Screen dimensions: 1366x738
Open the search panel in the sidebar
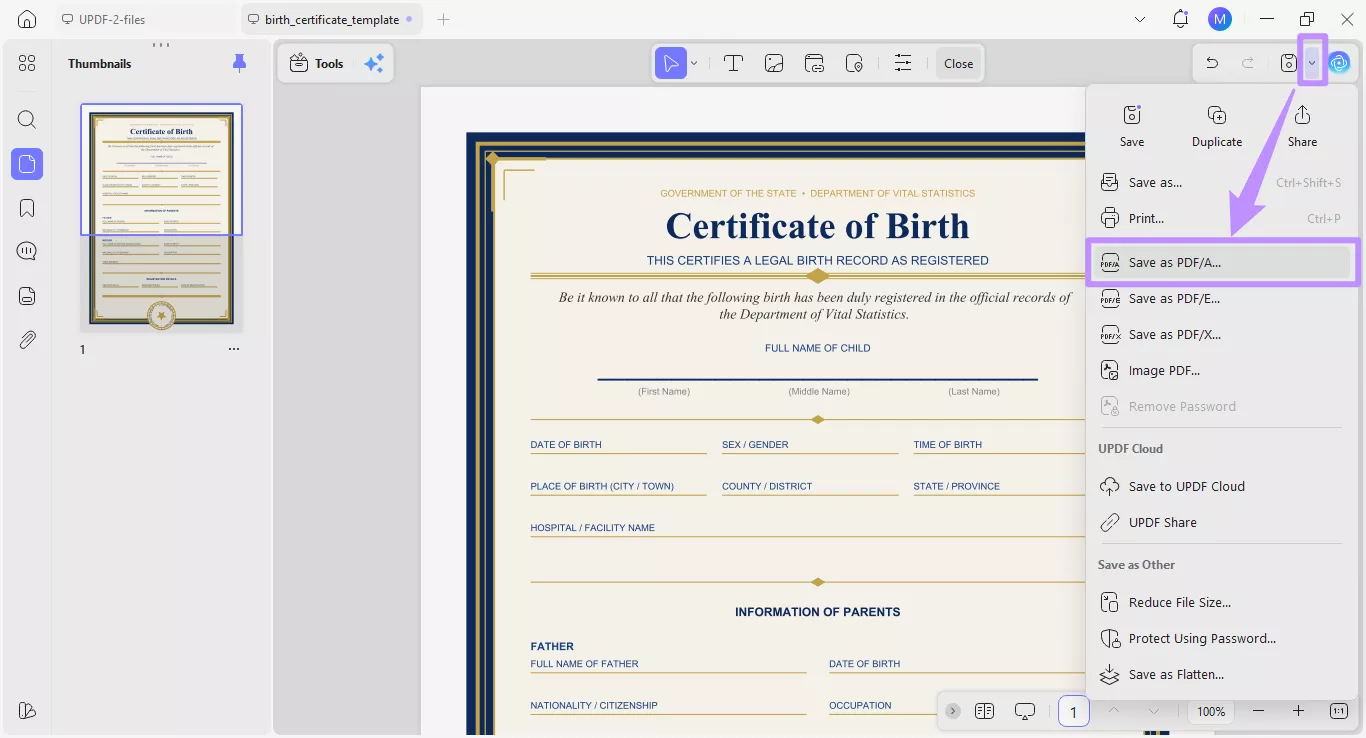26,119
